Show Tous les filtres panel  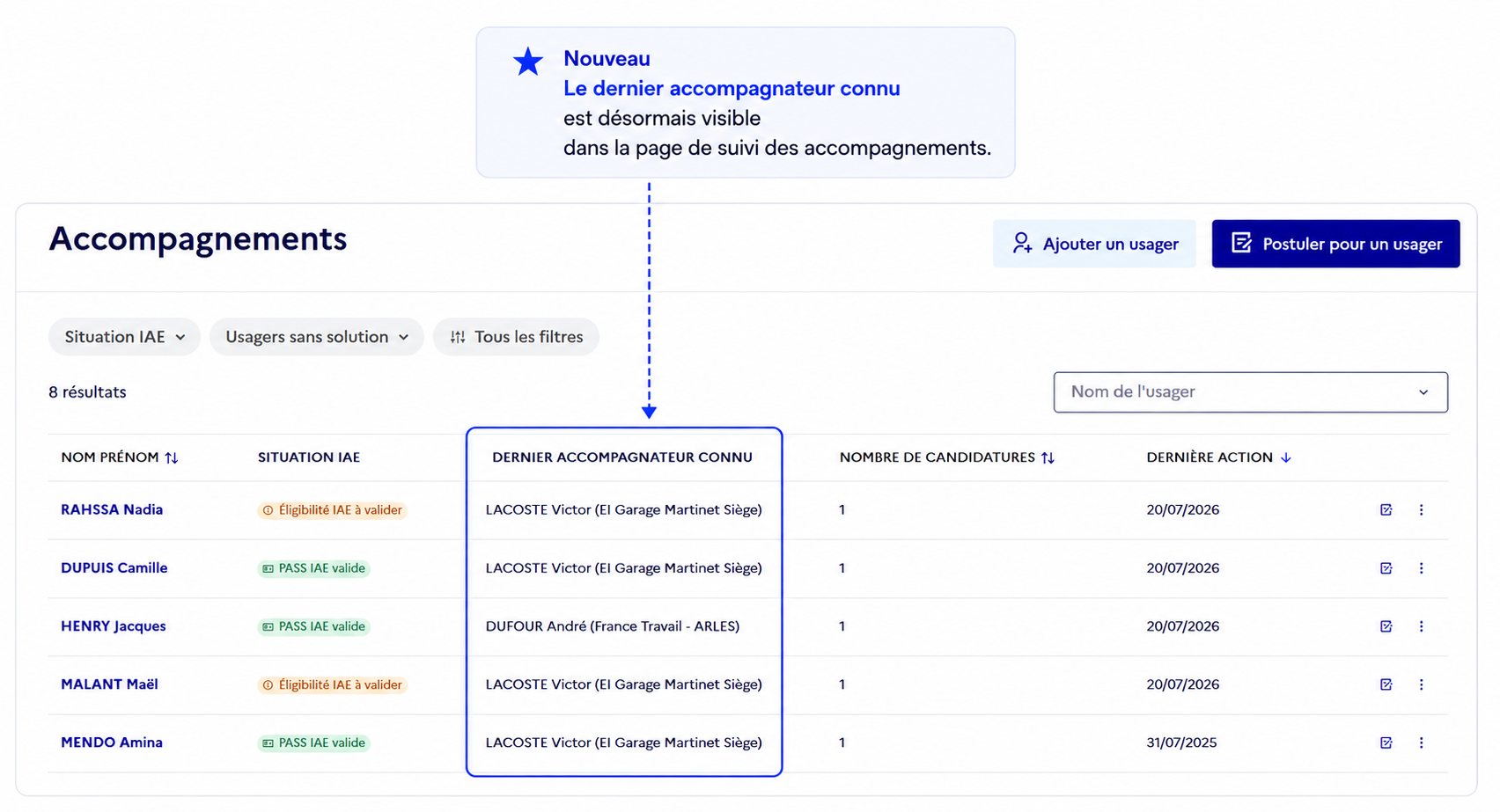point(516,337)
